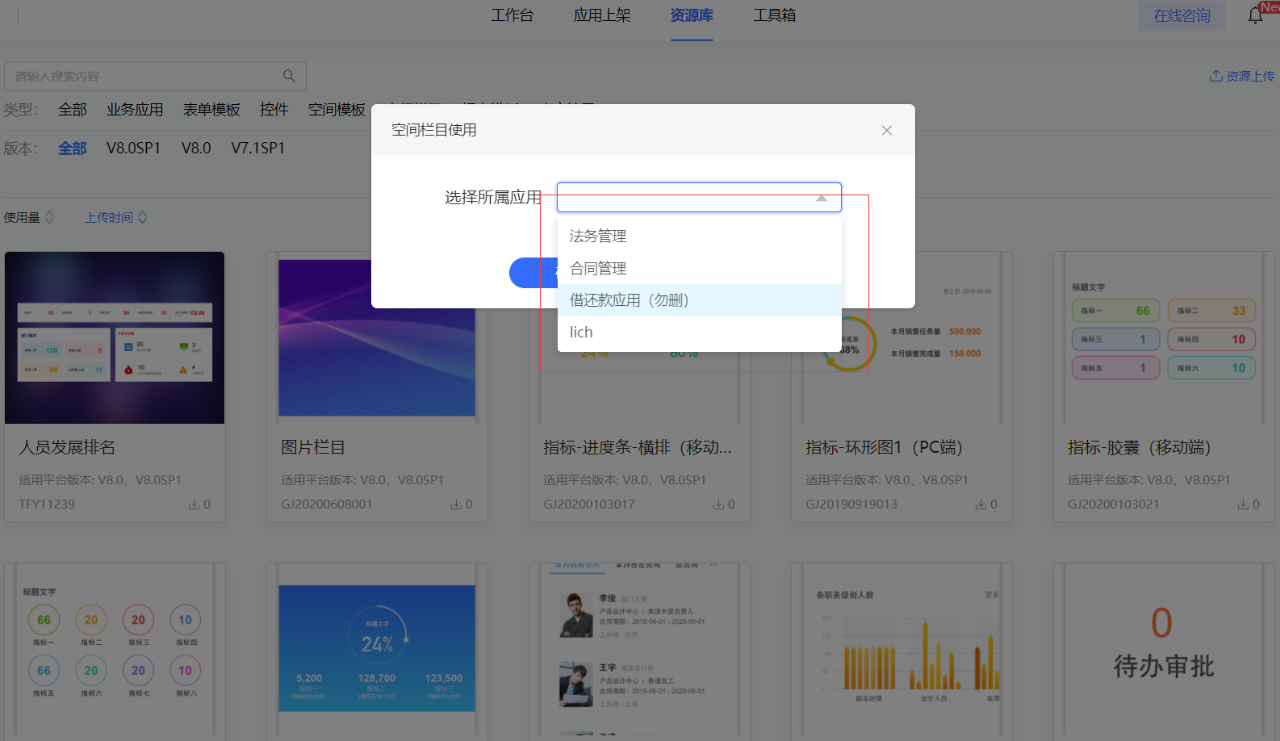
Task: Open the 人员发展排名 thumbnail
Action: point(115,338)
